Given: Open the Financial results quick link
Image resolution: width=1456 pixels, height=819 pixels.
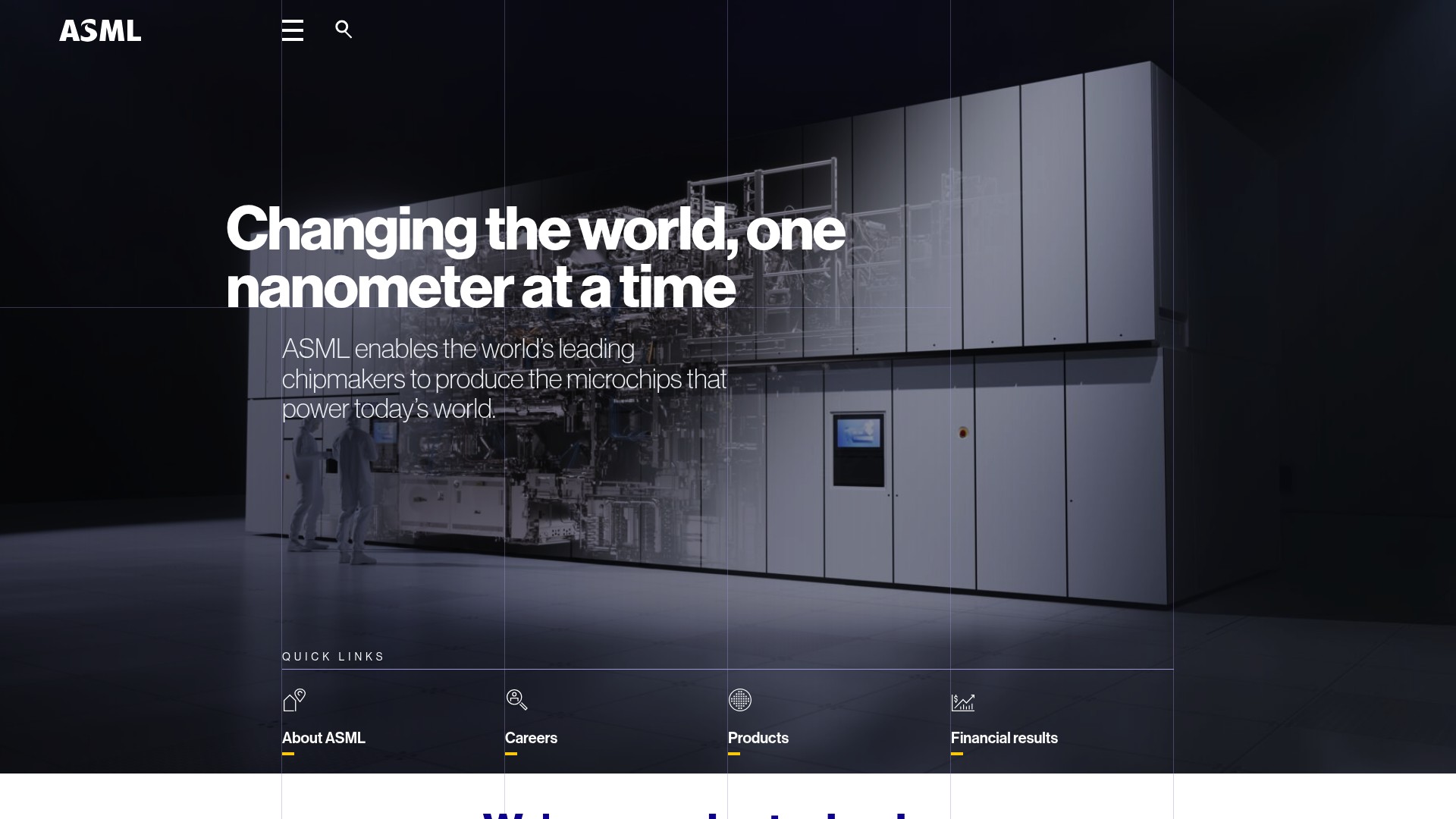Looking at the screenshot, I should coord(1004,738).
